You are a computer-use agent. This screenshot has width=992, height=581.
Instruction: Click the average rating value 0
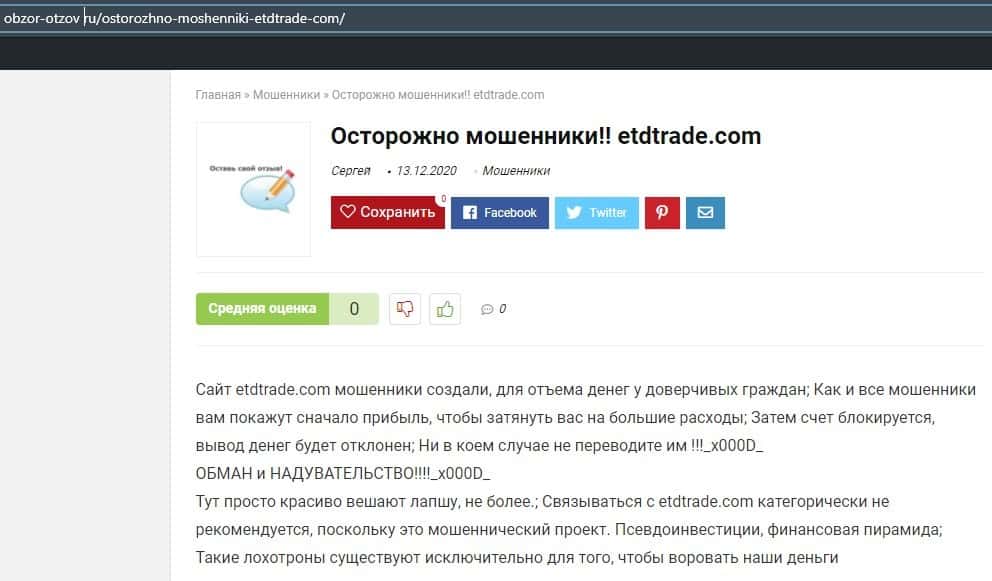point(354,309)
